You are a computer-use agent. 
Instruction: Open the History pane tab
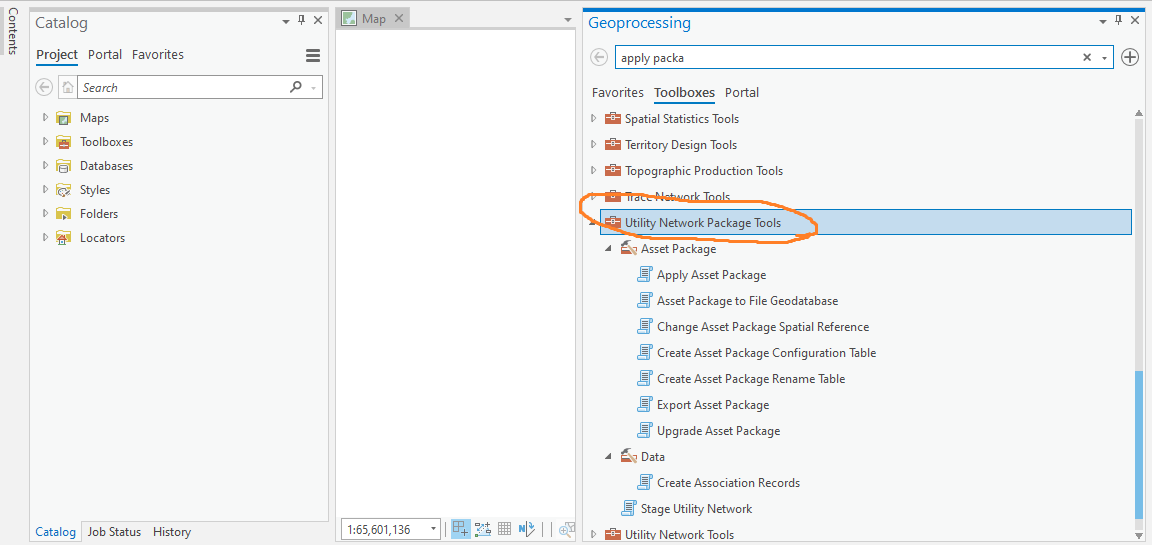click(x=172, y=532)
